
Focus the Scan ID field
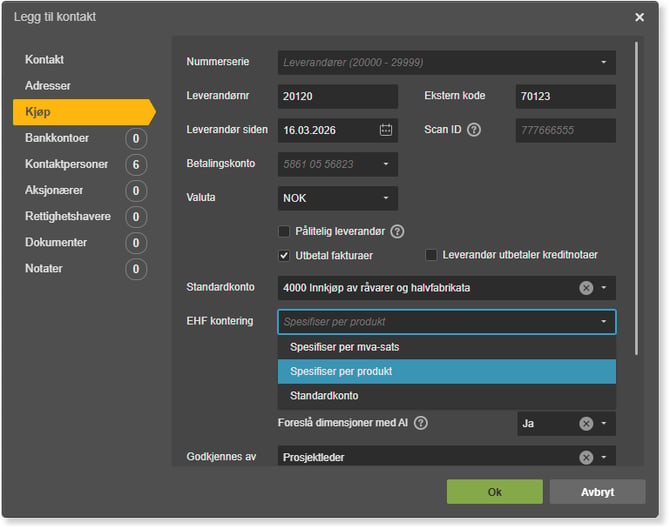pyautogui.click(x=565, y=130)
